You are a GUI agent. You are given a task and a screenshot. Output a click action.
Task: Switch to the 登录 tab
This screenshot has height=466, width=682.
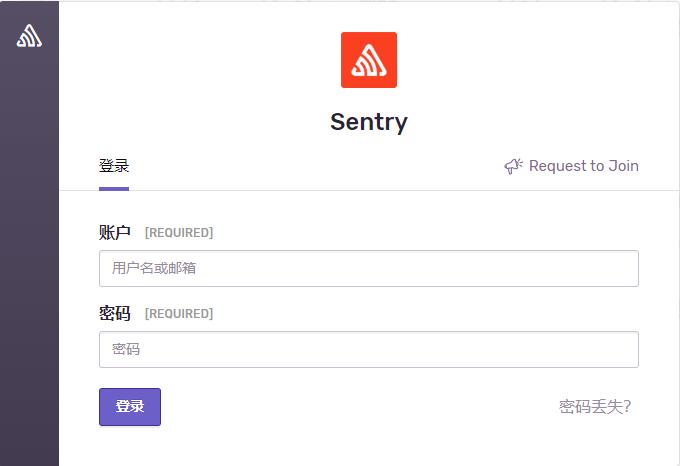[114, 166]
